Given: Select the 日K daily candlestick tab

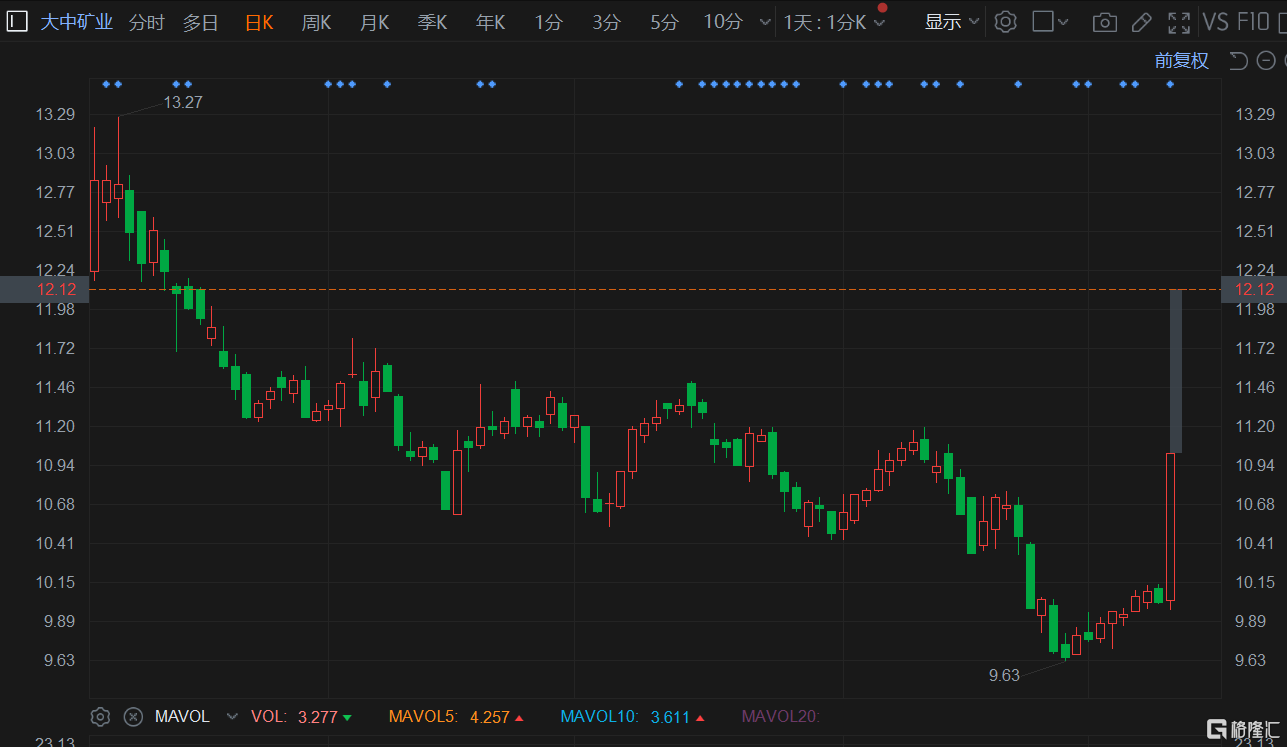Looking at the screenshot, I should pos(259,22).
